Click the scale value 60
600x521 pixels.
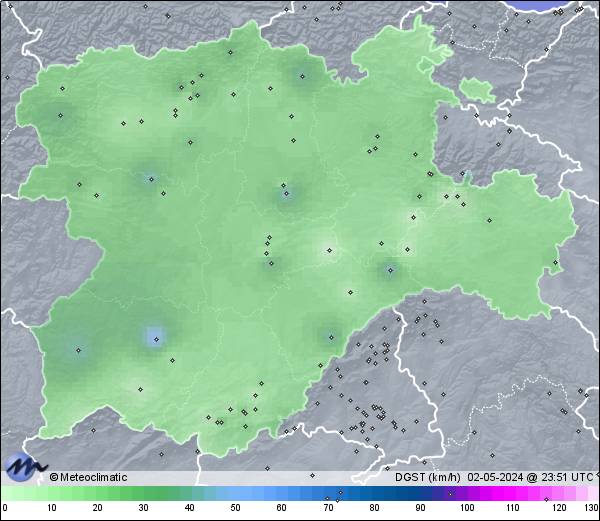tap(282, 508)
